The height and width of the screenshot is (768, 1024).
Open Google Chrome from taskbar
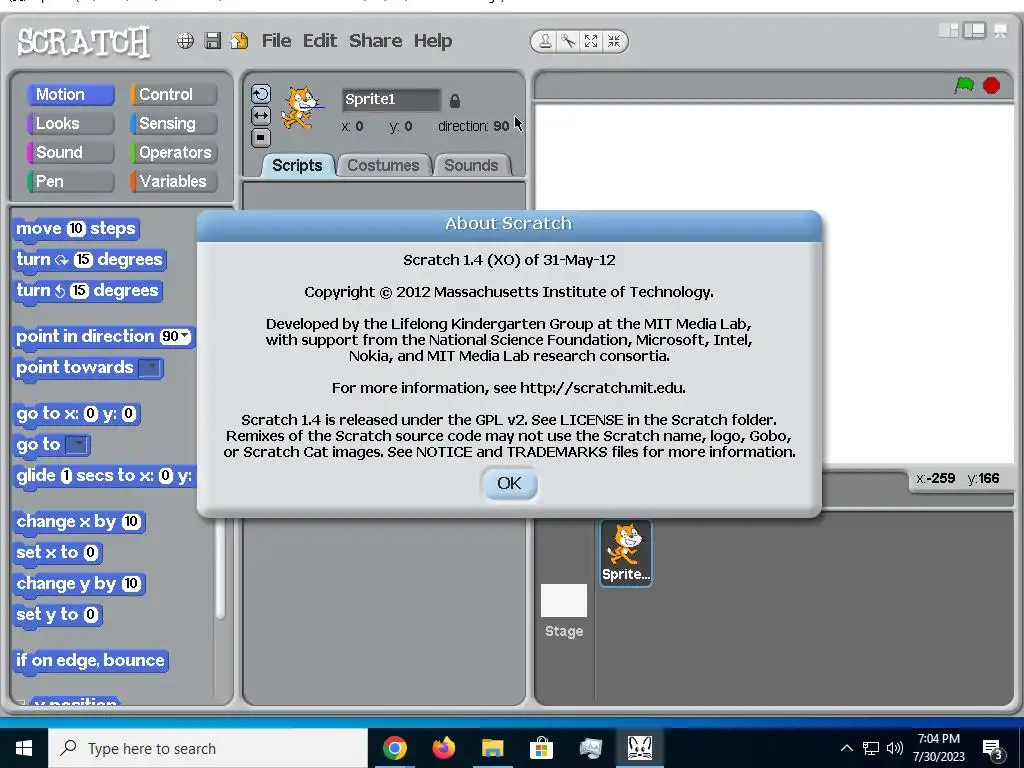[394, 748]
